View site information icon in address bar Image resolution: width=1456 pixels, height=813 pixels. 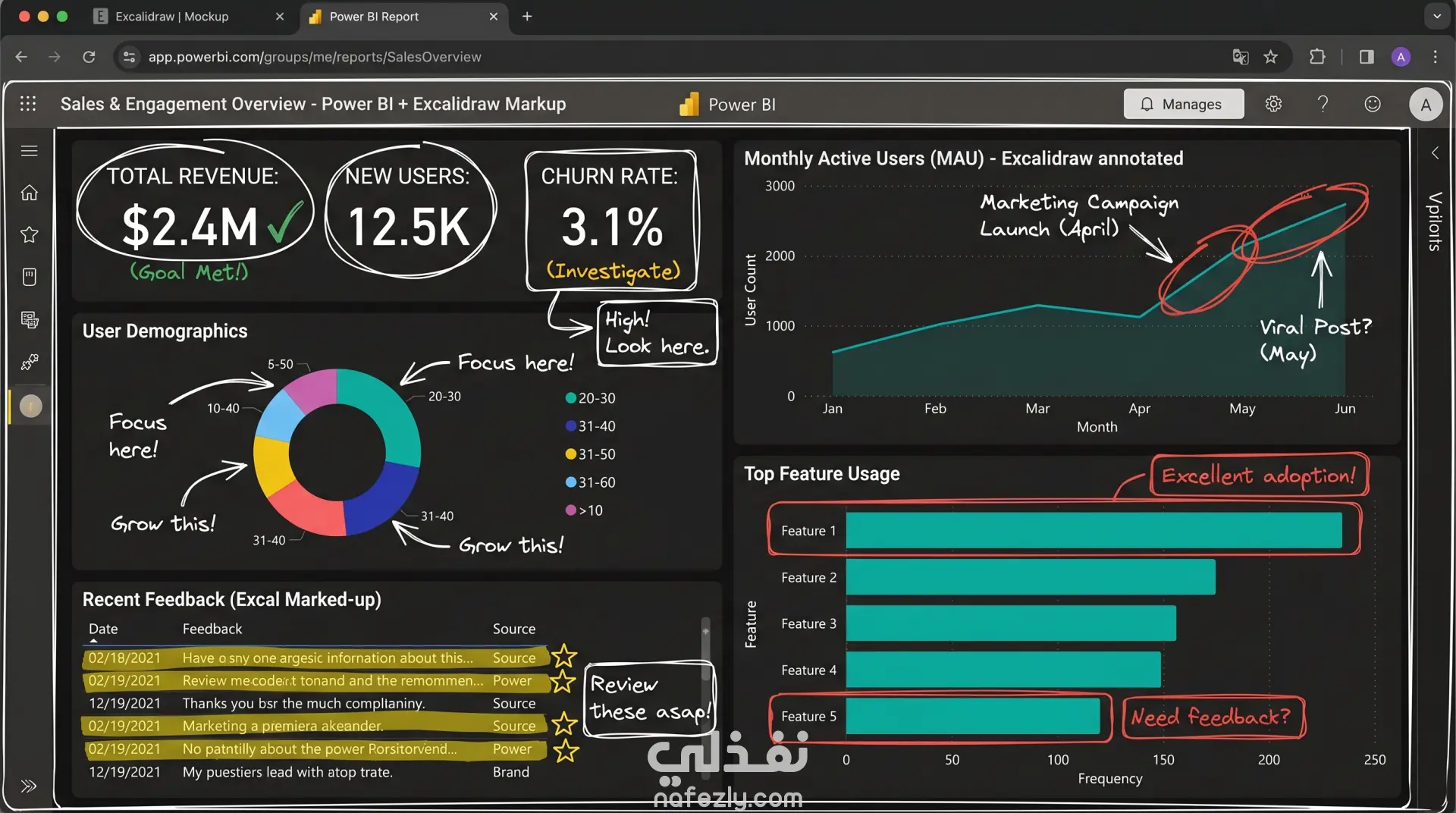[x=130, y=57]
